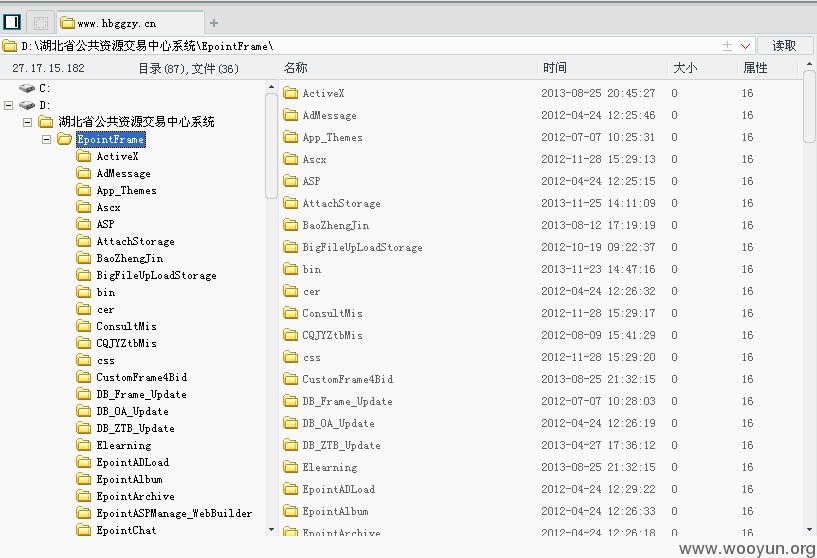Select DB_Frame_Update in the tree
The image size is (817, 558).
(141, 394)
